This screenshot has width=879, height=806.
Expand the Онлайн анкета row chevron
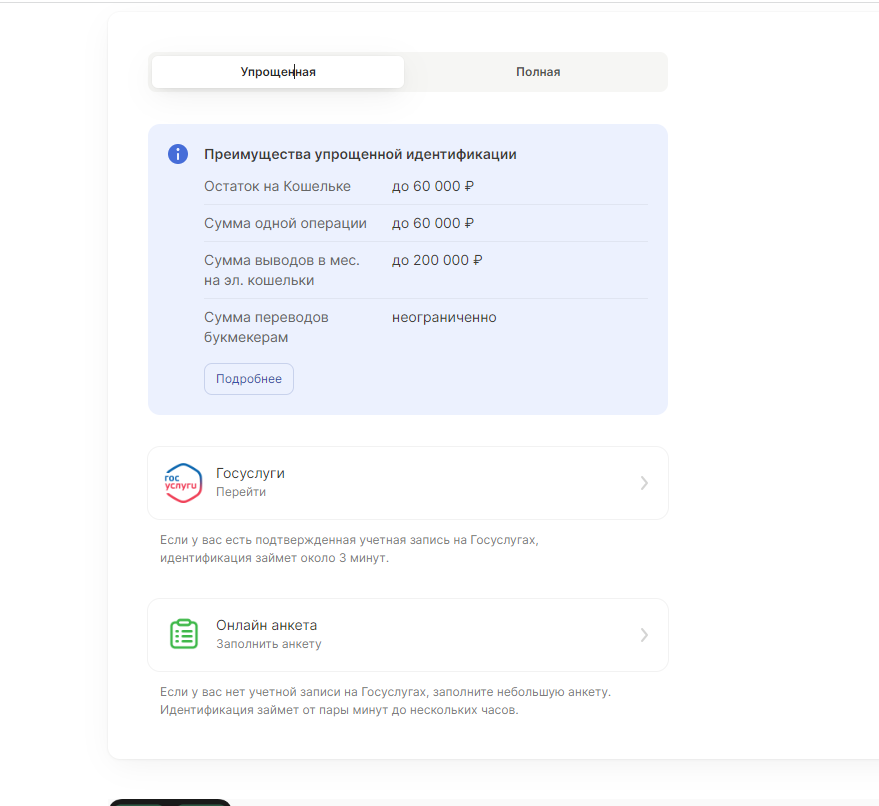coord(644,634)
